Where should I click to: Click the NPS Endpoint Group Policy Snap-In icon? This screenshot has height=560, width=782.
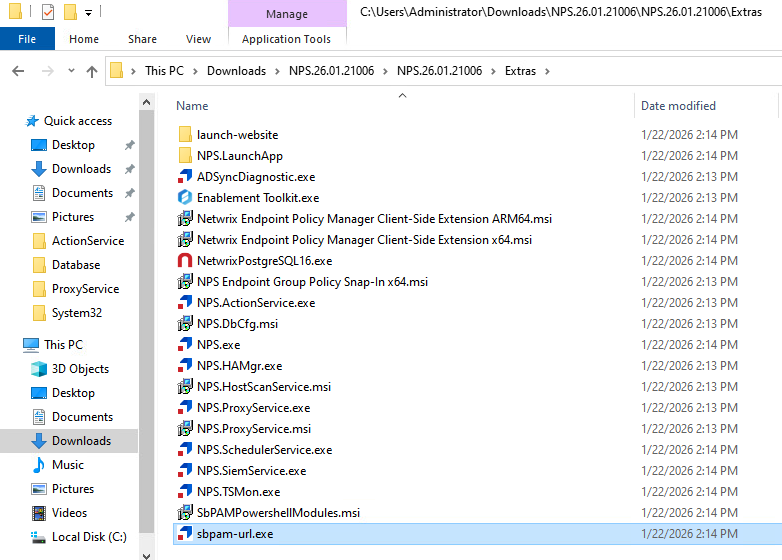(x=185, y=282)
